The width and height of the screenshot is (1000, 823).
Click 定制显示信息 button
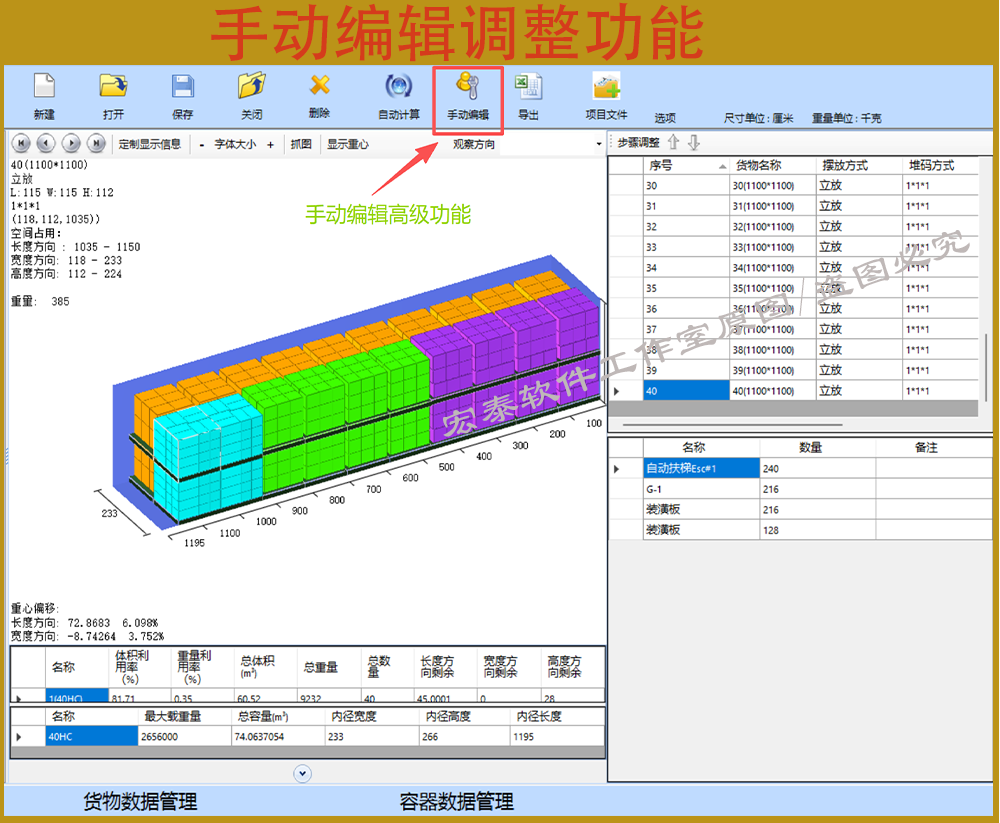[x=150, y=144]
